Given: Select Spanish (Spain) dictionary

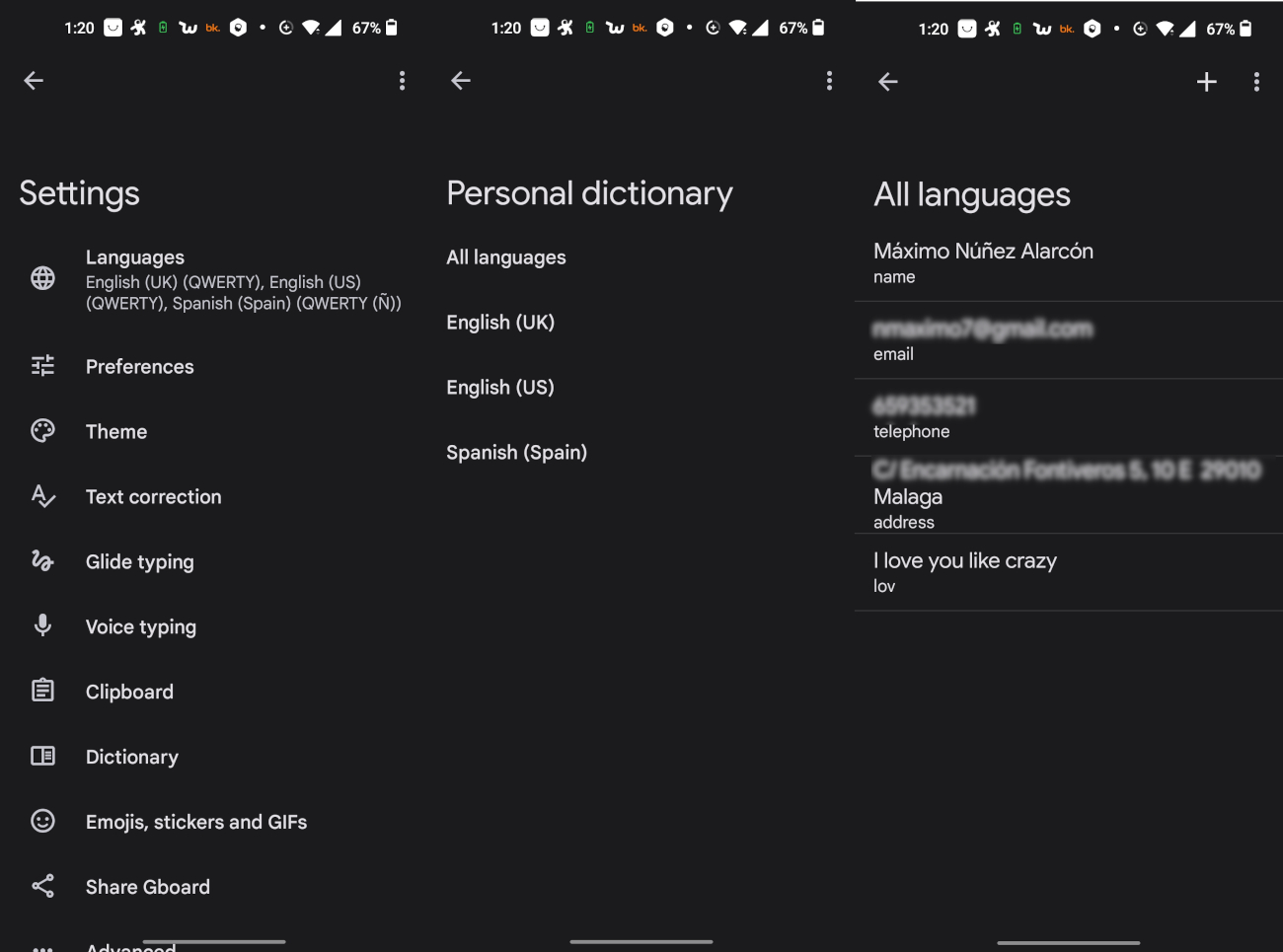Looking at the screenshot, I should pyautogui.click(x=516, y=453).
